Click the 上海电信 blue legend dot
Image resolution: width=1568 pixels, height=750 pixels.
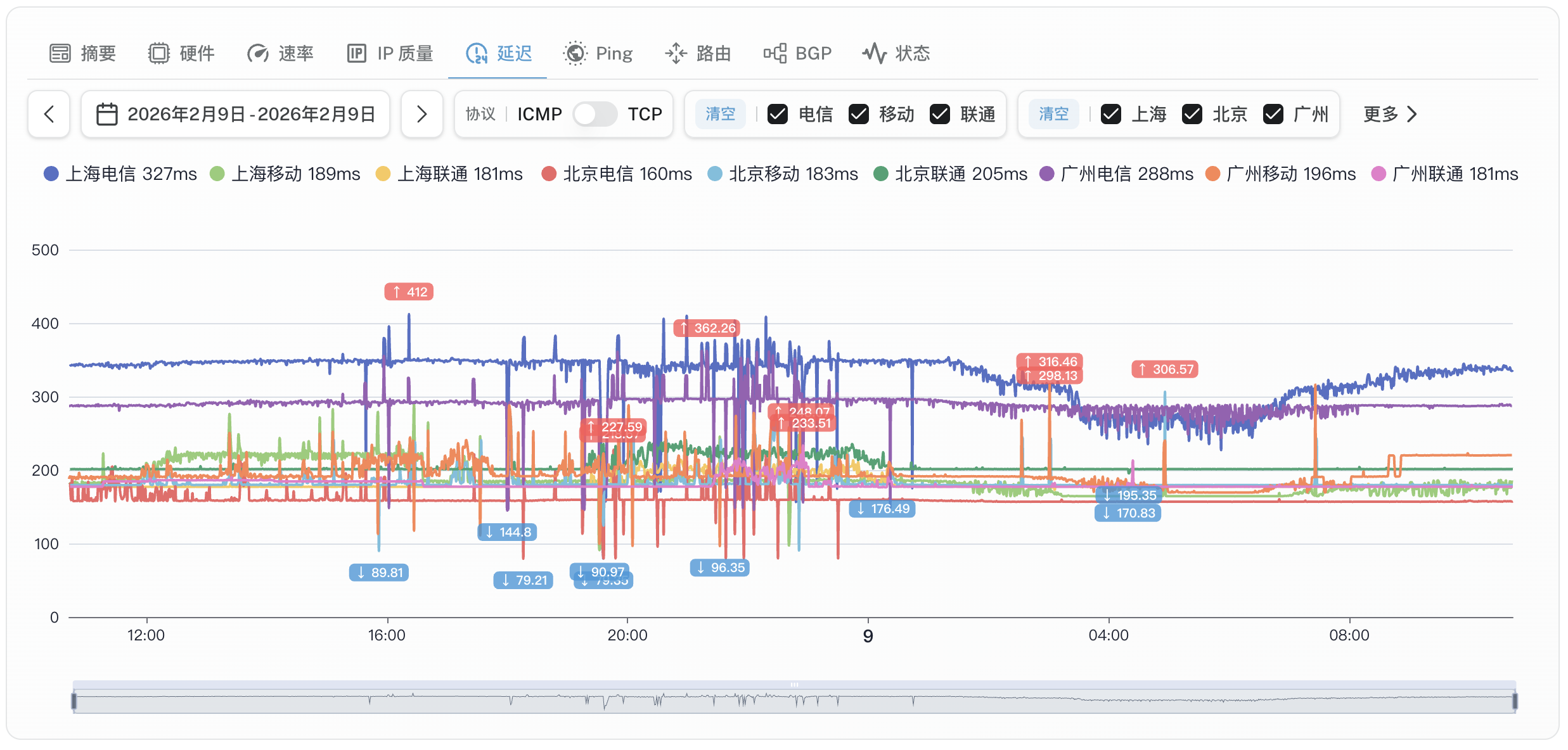(51, 174)
